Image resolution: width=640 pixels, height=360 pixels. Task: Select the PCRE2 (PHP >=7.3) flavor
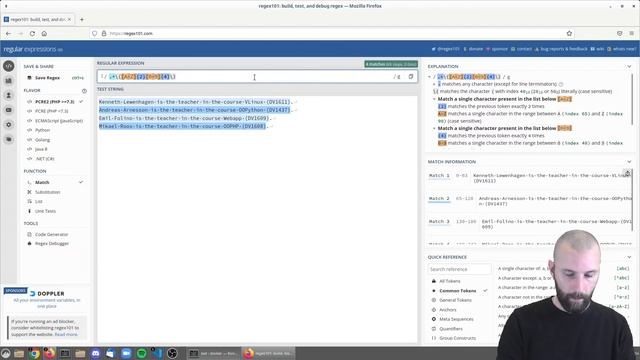pos(55,102)
